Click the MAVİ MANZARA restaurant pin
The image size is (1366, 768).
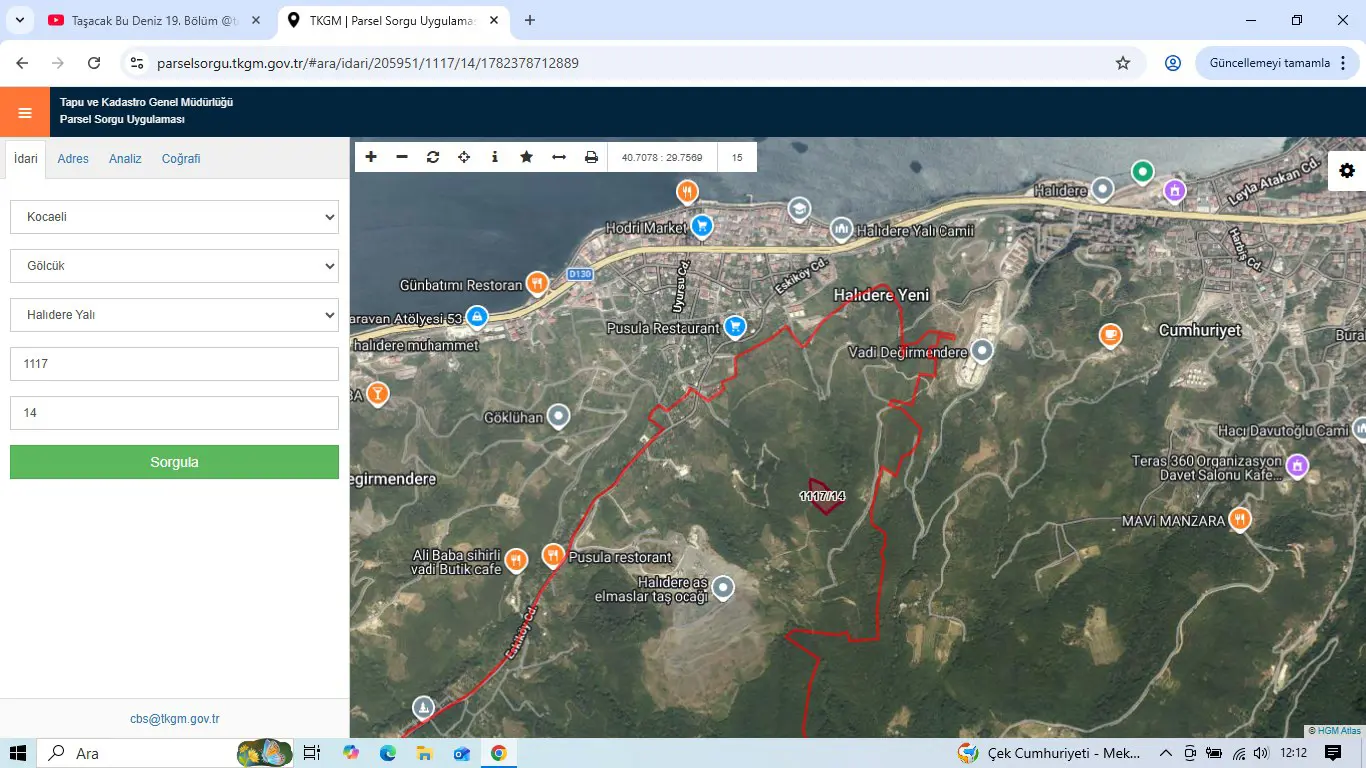click(1240, 520)
